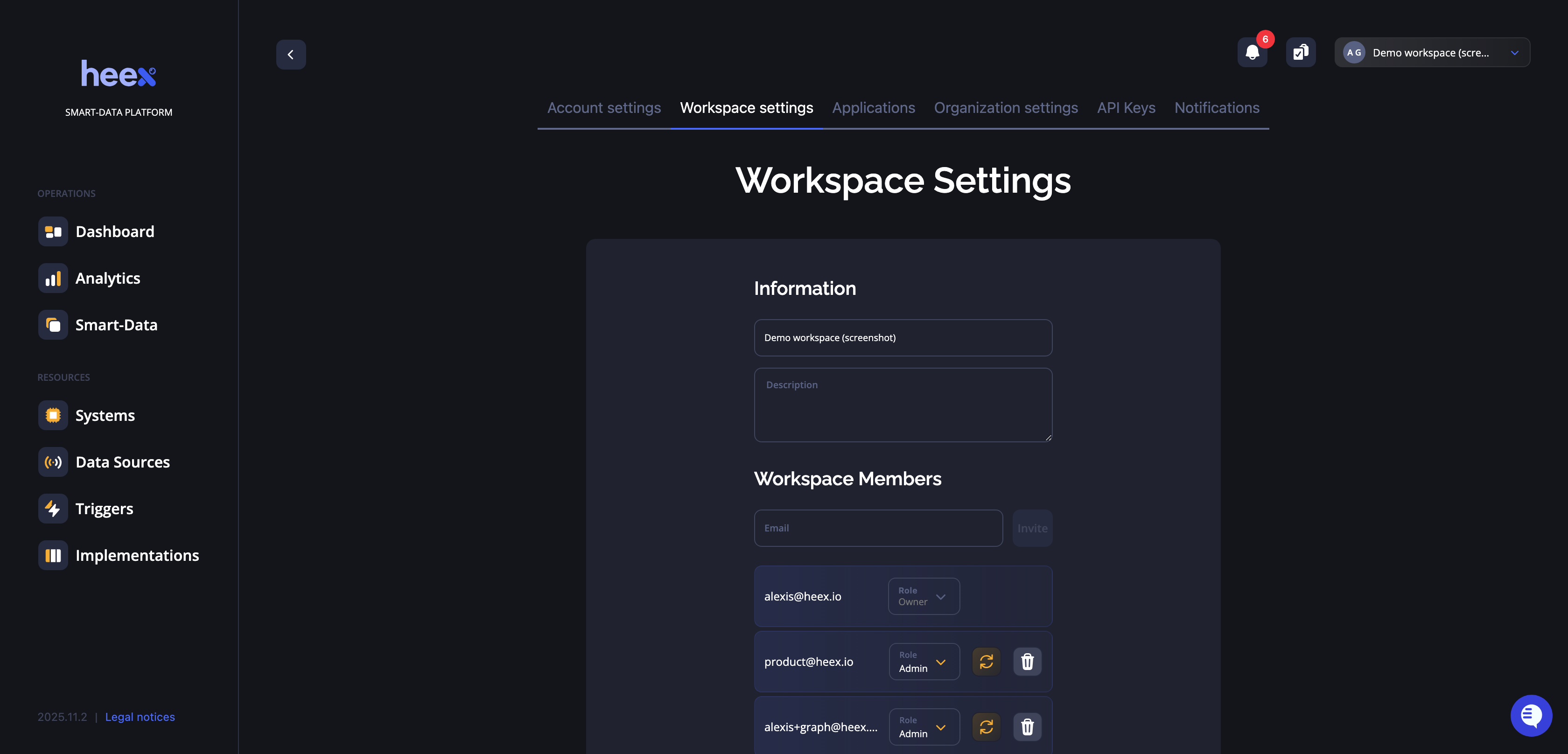The width and height of the screenshot is (1568, 754).
Task: Open the Analytics section
Action: [x=108, y=278]
